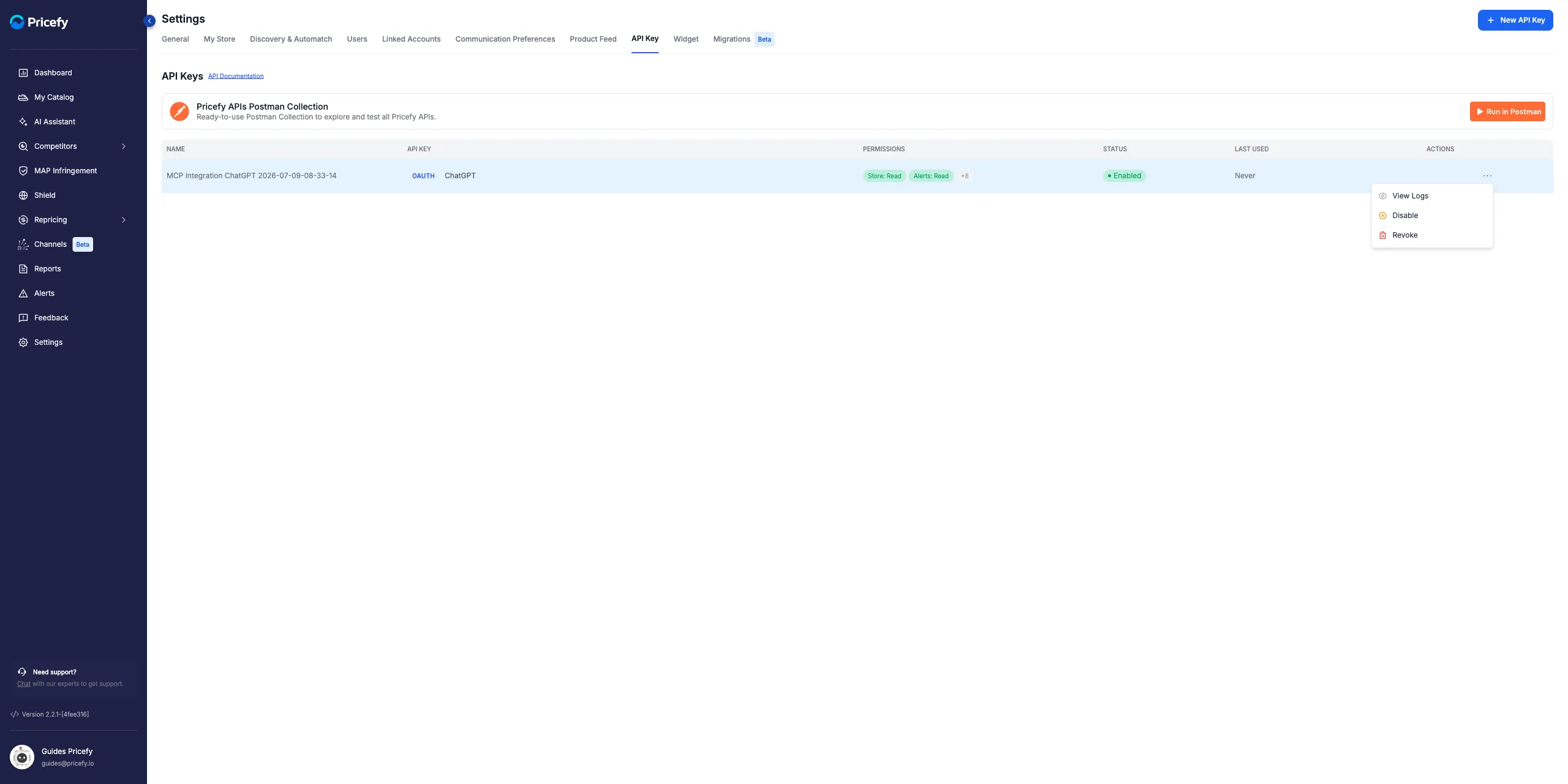
Task: Click the MCP Integration ChatGPT key name
Action: pos(252,176)
